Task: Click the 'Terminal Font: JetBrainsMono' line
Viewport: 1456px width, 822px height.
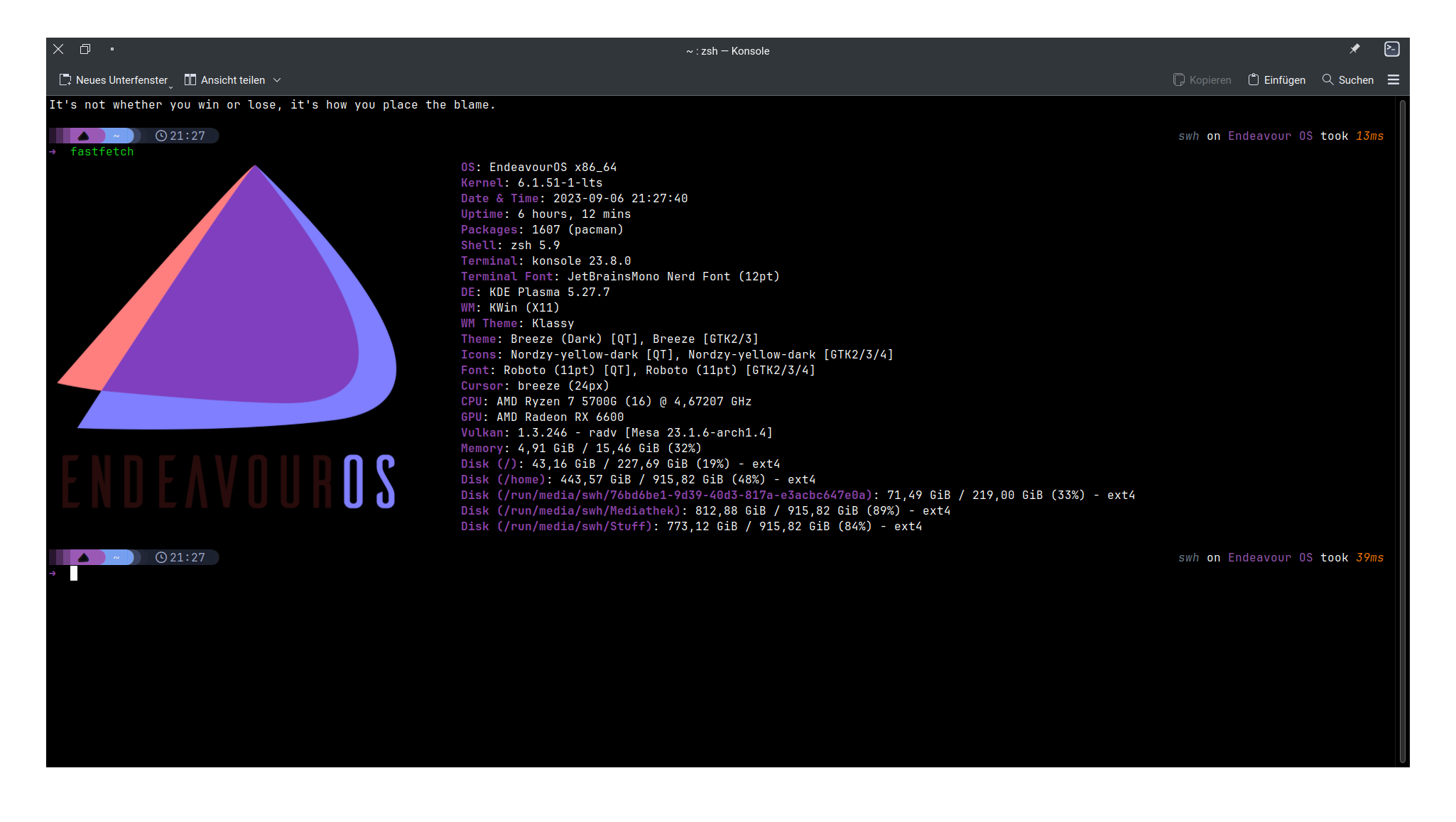Action: point(621,277)
